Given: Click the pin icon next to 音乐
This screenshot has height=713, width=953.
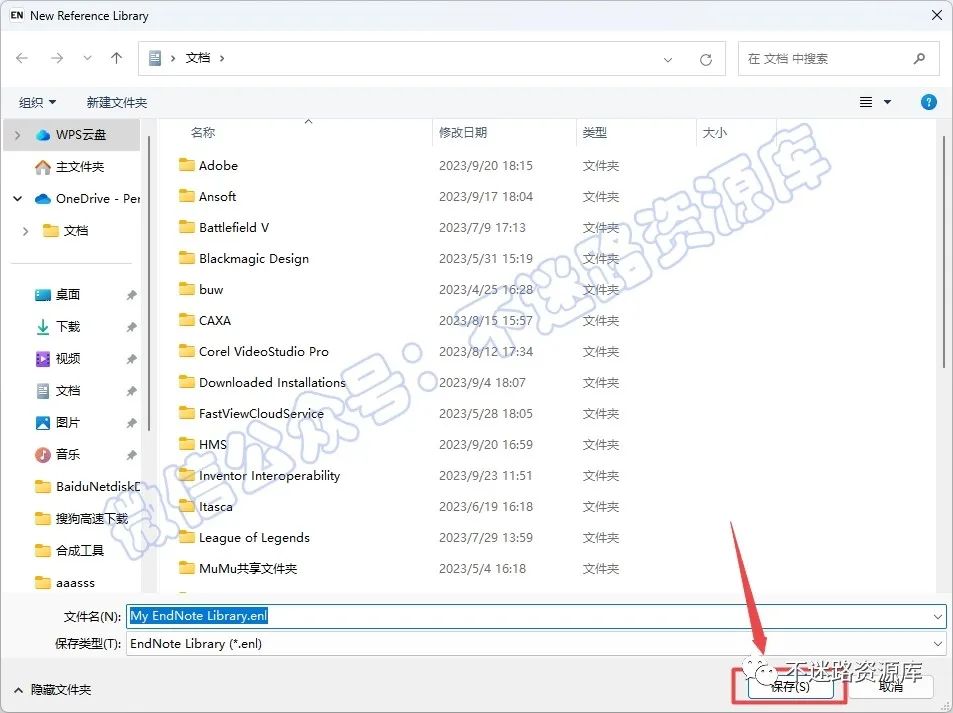Looking at the screenshot, I should tap(131, 455).
